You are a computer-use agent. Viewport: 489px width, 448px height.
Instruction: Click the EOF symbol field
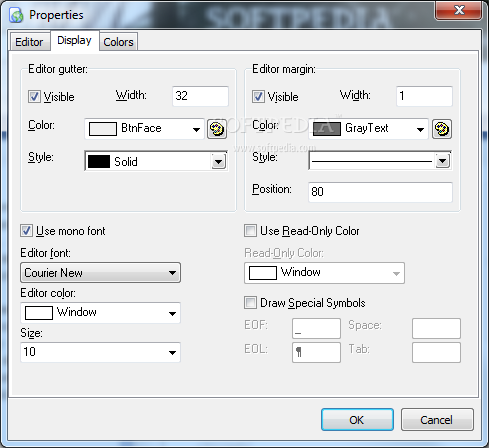pos(316,328)
